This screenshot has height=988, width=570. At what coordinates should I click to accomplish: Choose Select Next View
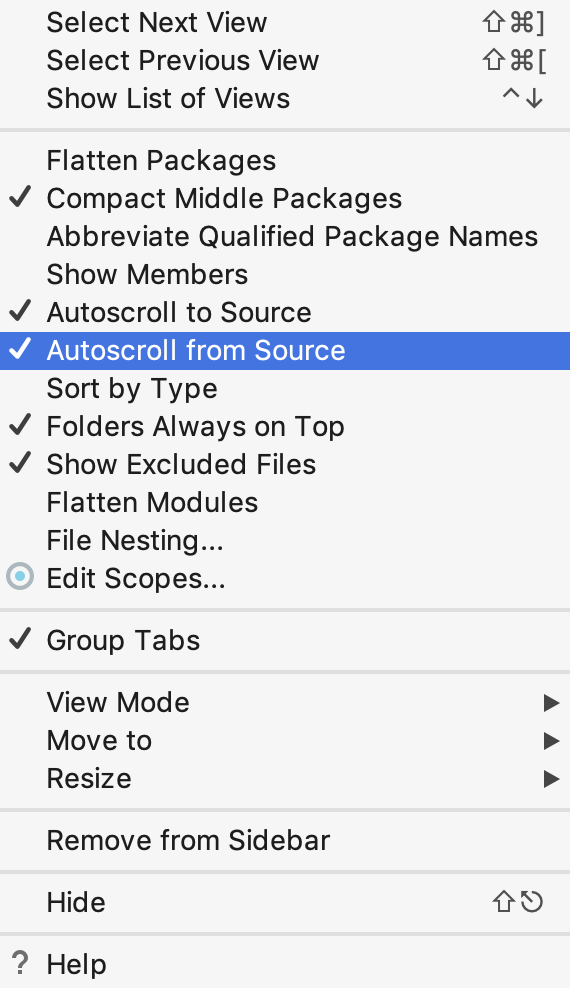pyautogui.click(x=285, y=23)
